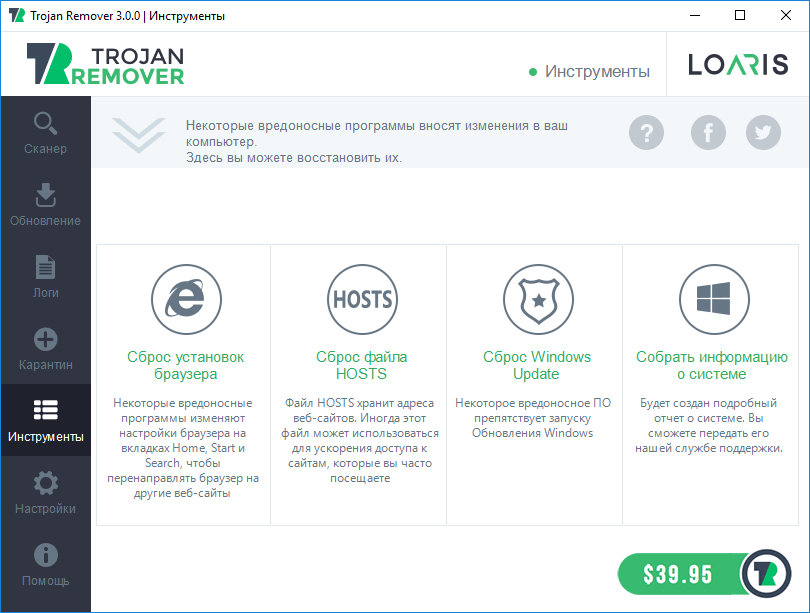Click the question mark help icon

[646, 132]
